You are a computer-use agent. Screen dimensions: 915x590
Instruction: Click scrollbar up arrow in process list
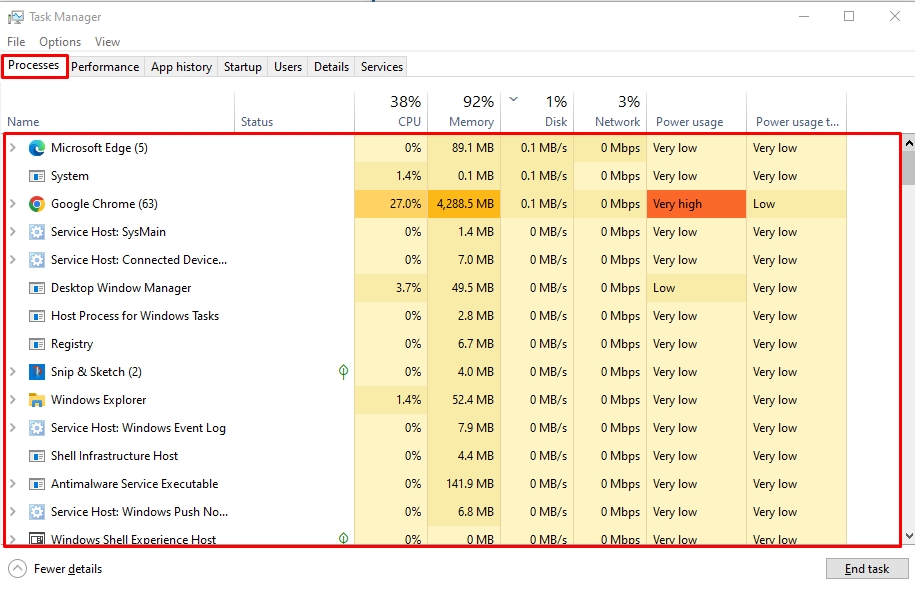coord(909,143)
